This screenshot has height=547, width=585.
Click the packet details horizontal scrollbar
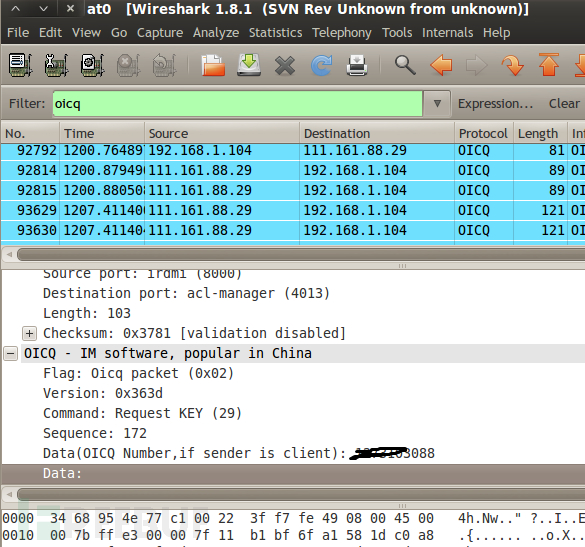(x=301, y=494)
